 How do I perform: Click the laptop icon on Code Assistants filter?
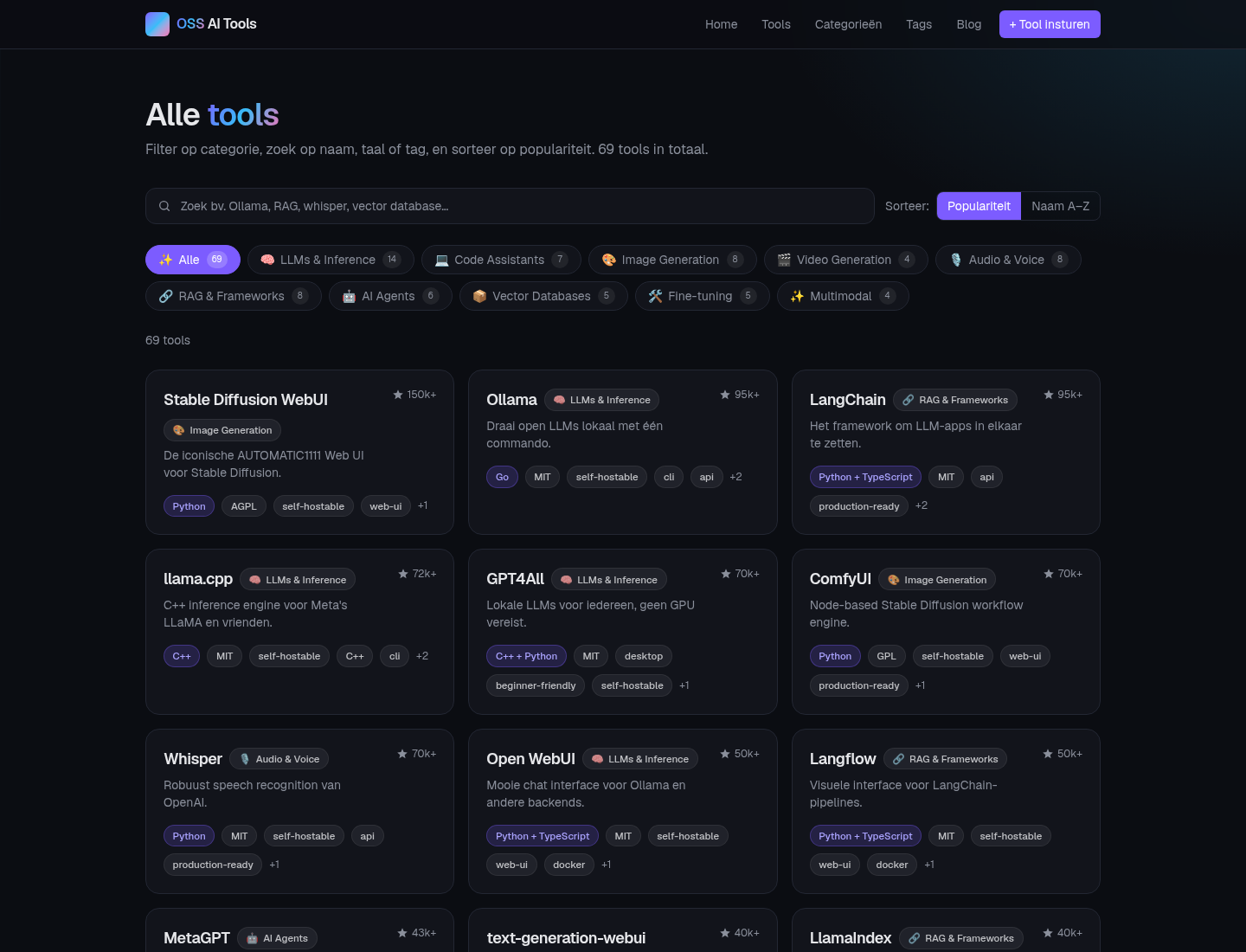pos(441,260)
